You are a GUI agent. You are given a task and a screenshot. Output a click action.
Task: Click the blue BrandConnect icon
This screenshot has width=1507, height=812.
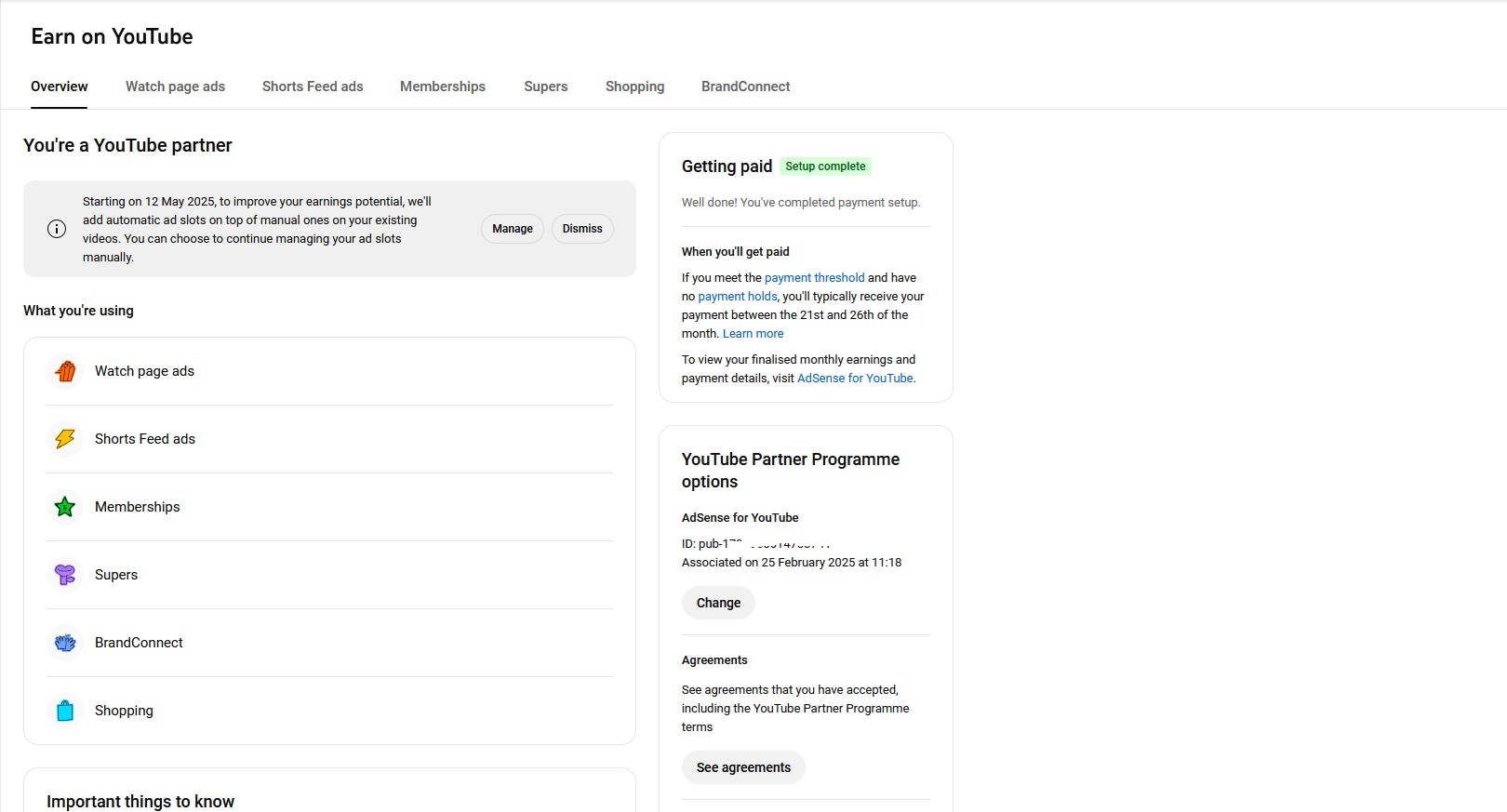coord(65,643)
